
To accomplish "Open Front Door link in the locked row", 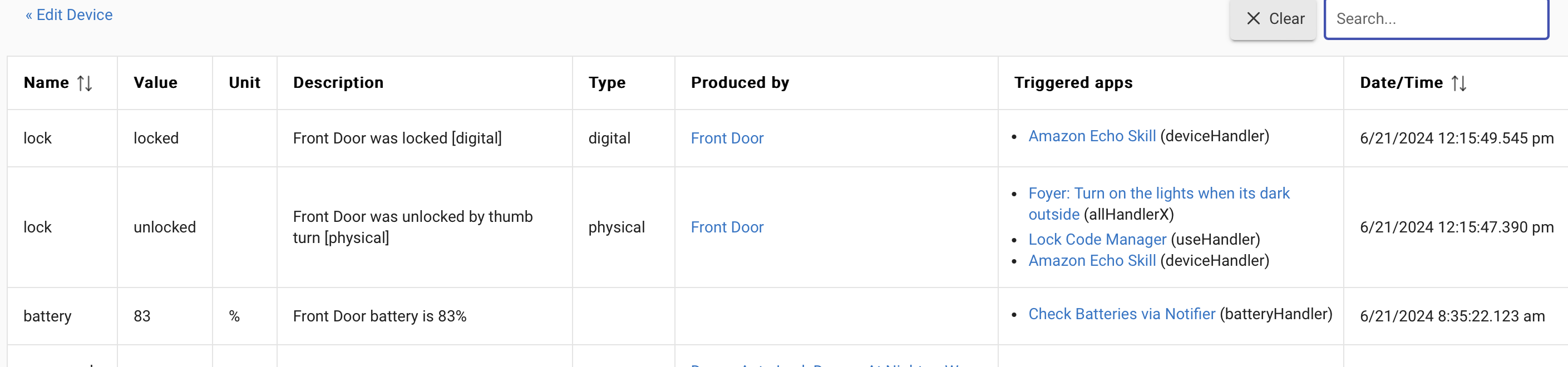I will click(x=727, y=138).
